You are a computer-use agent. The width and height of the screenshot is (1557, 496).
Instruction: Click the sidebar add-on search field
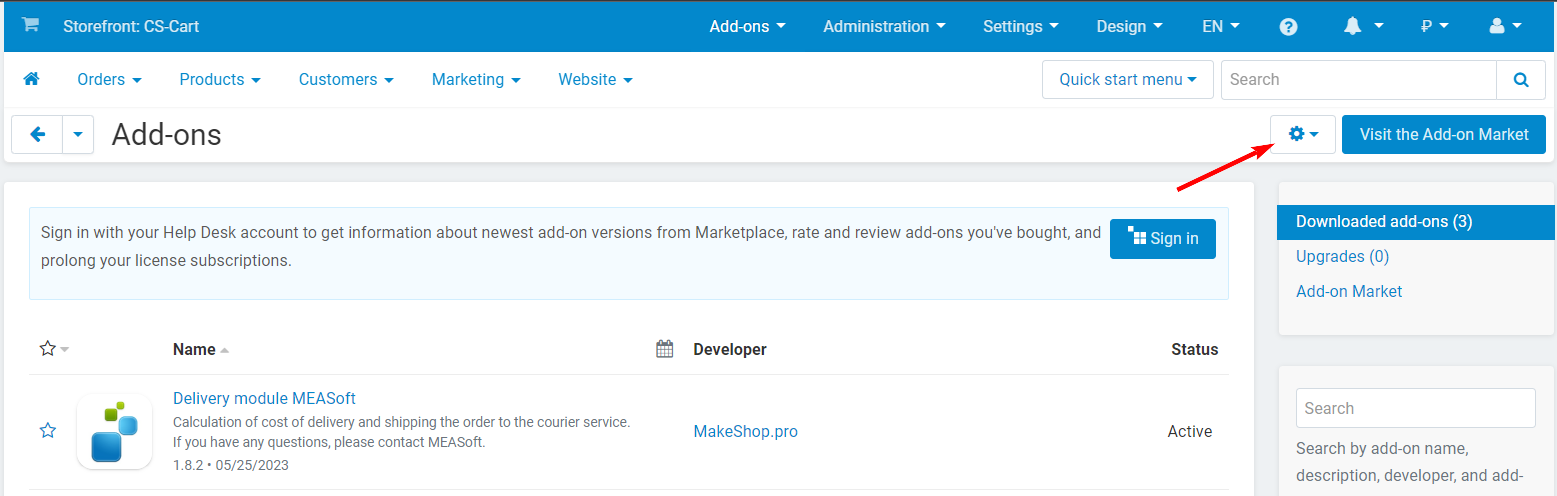tap(1415, 408)
